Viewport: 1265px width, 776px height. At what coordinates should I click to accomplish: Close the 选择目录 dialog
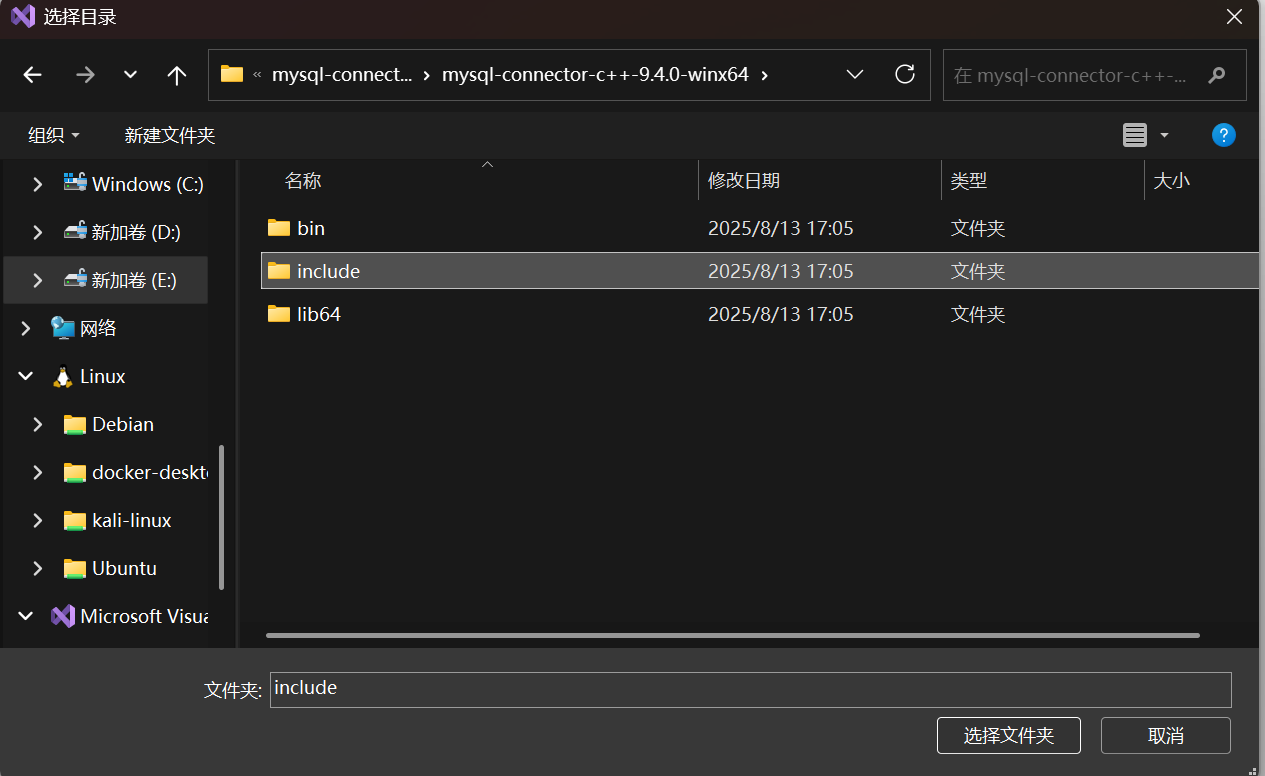point(1235,17)
